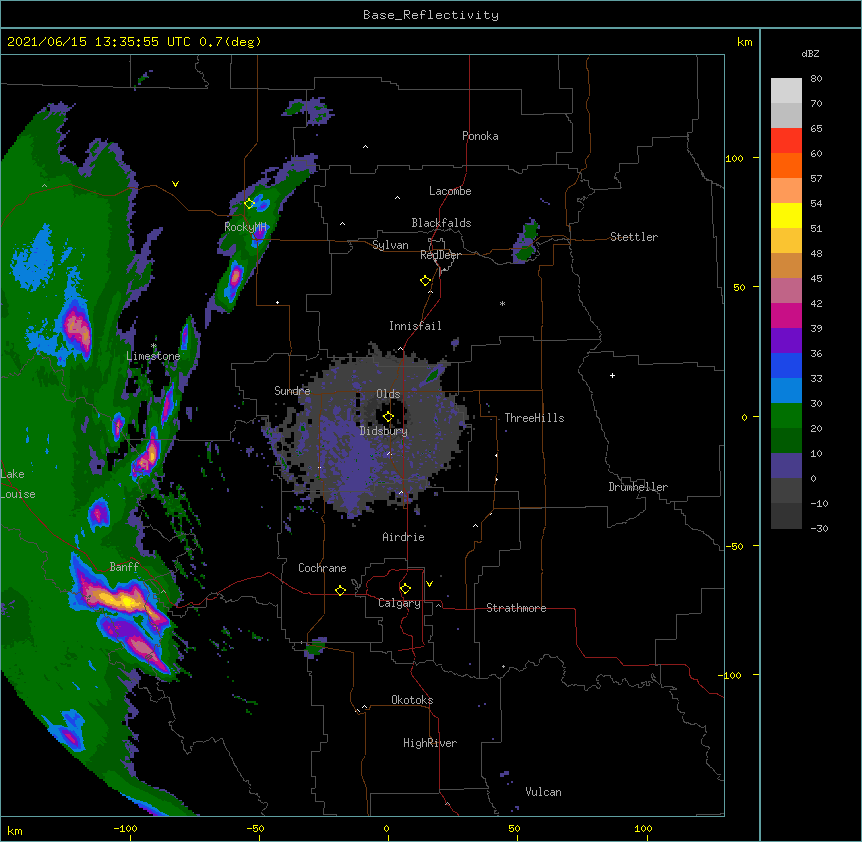Click the -100 tick label on the bottom axis
The height and width of the screenshot is (842, 862).
pos(125,828)
